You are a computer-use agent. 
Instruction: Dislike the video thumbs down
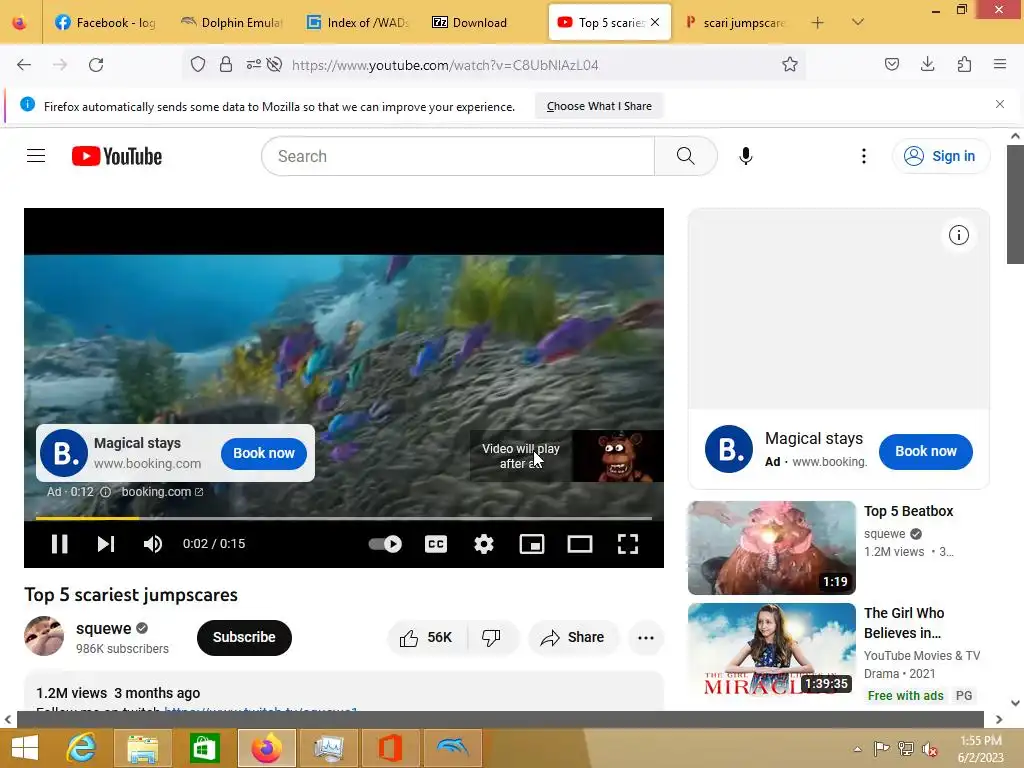pyautogui.click(x=491, y=637)
